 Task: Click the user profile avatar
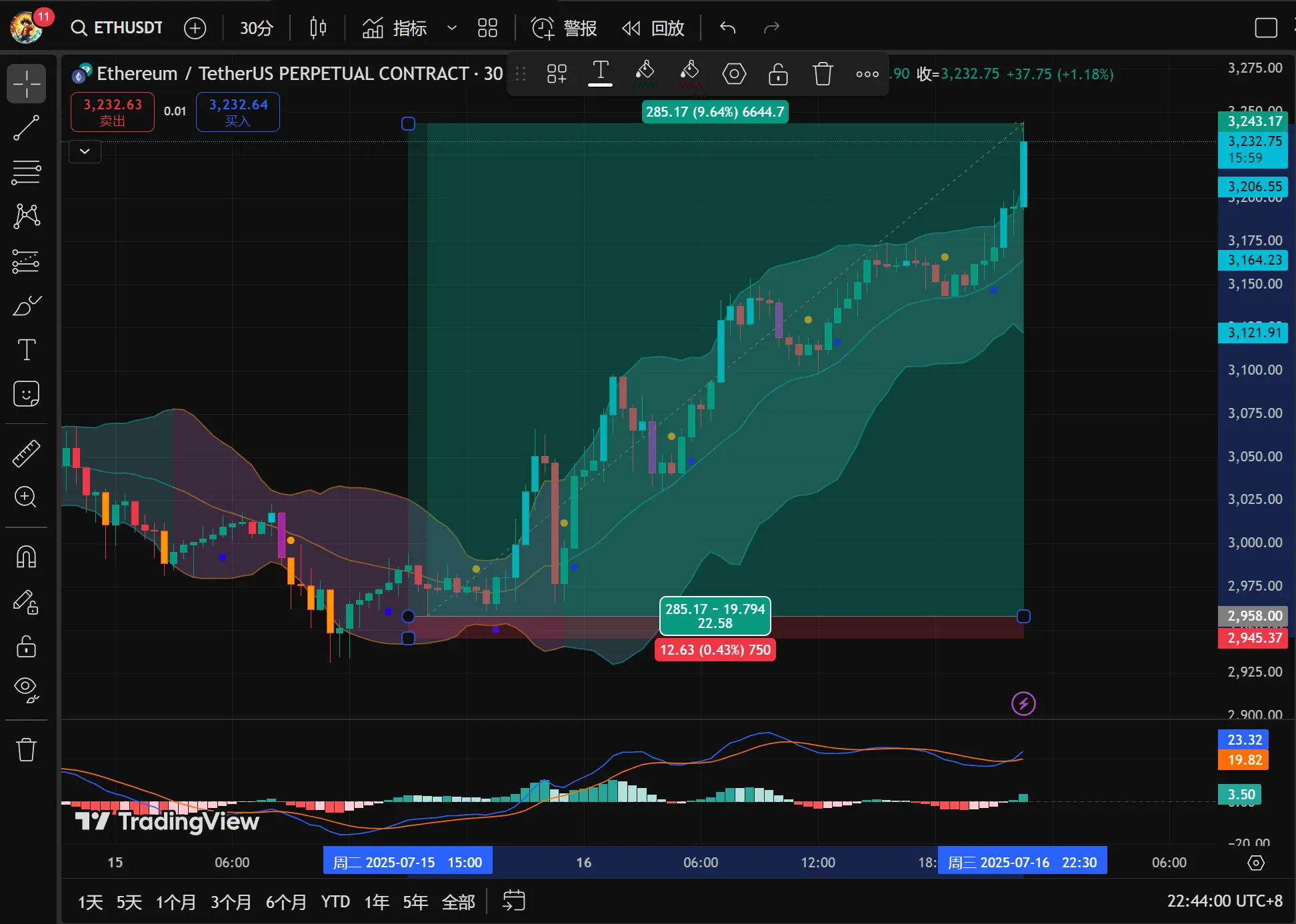pyautogui.click(x=27, y=28)
